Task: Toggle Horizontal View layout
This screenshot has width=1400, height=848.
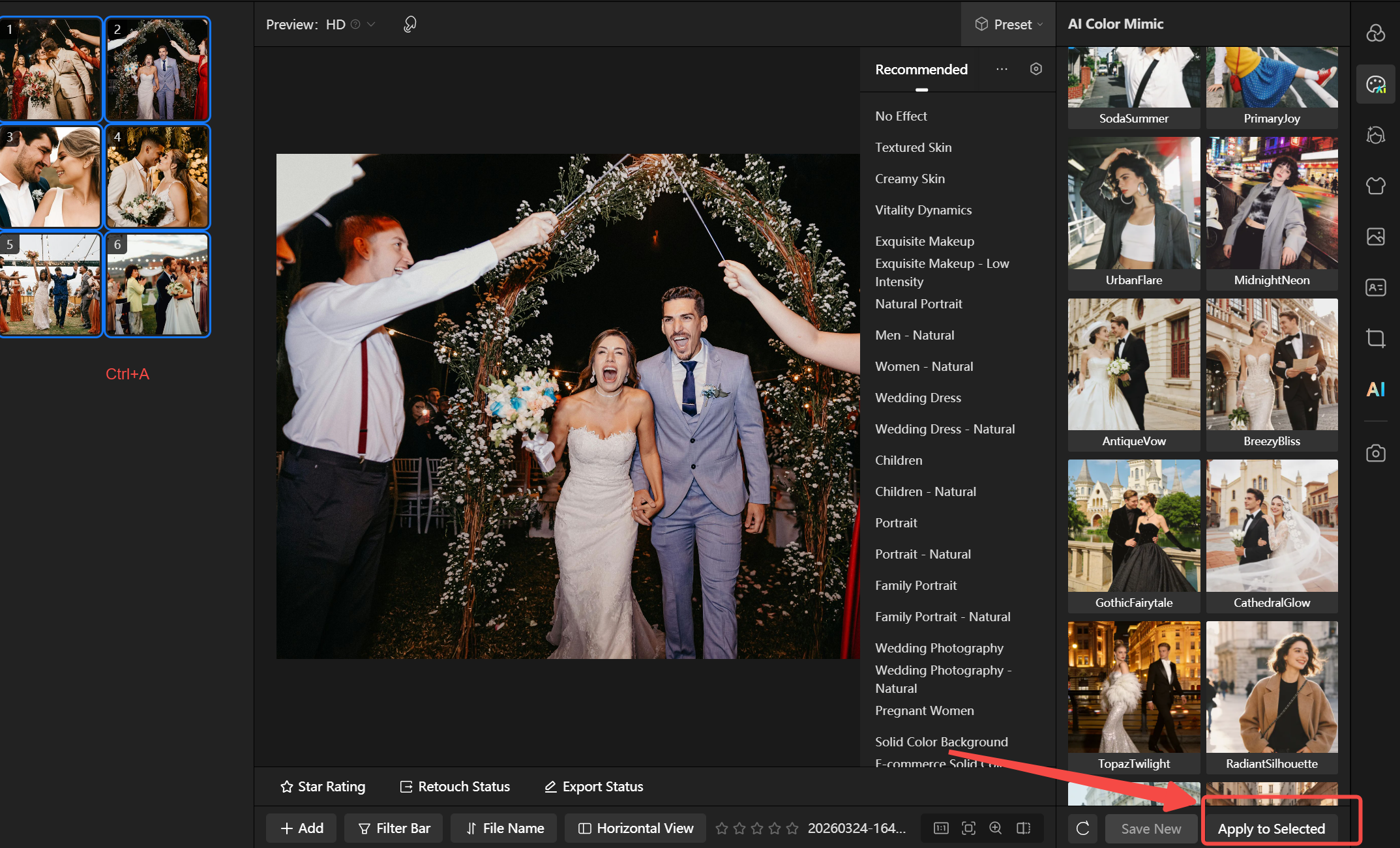Action: [635, 828]
